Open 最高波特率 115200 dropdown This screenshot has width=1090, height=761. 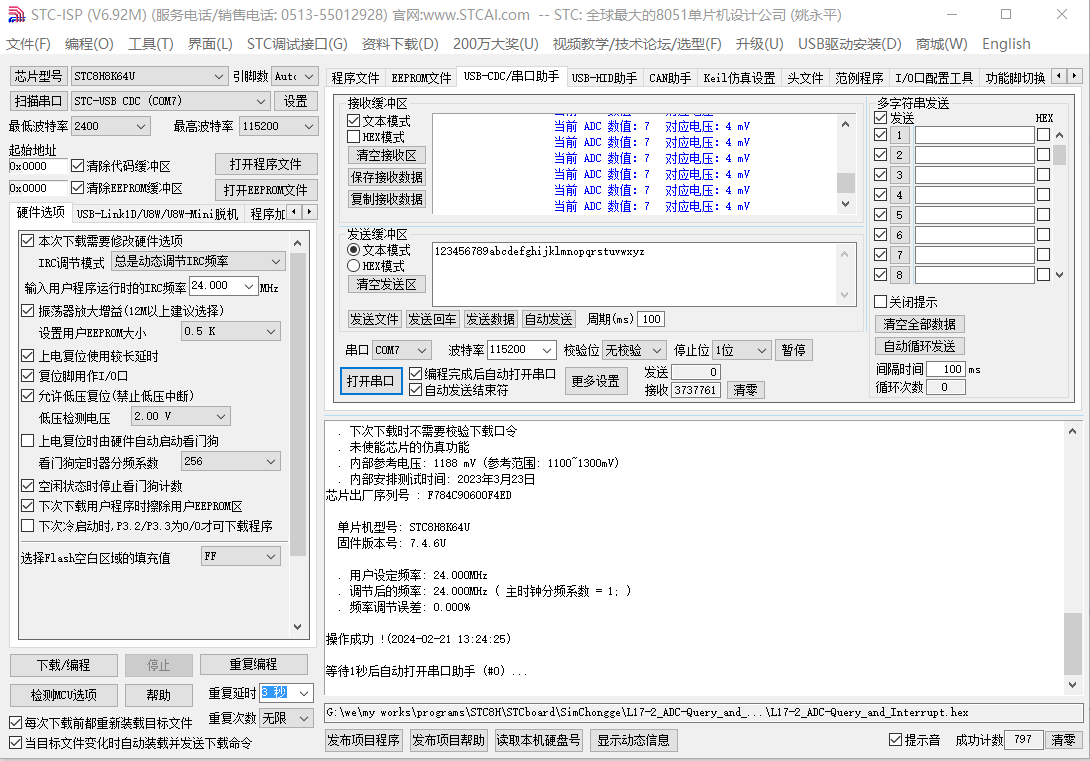tap(278, 126)
